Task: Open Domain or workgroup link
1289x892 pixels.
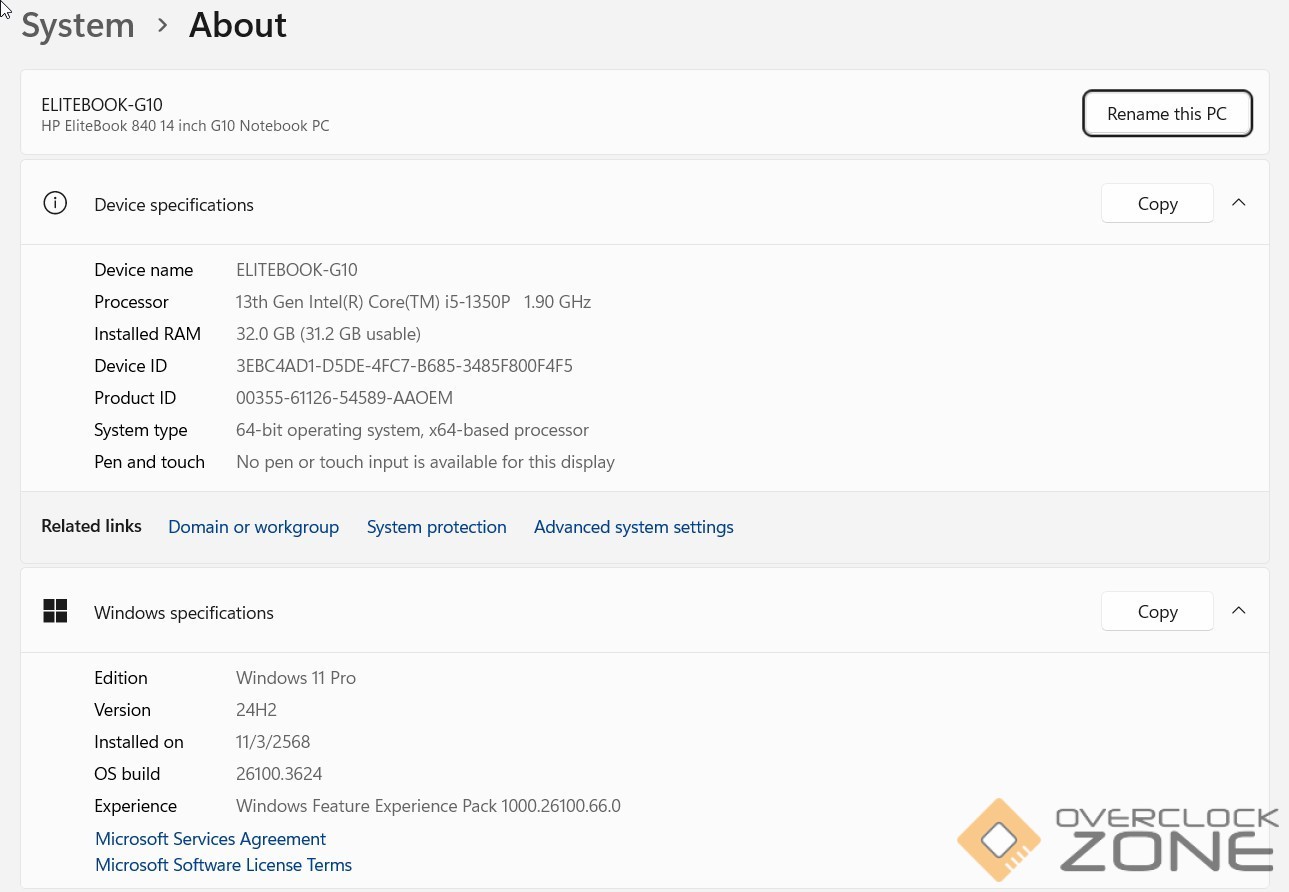Action: pos(253,527)
